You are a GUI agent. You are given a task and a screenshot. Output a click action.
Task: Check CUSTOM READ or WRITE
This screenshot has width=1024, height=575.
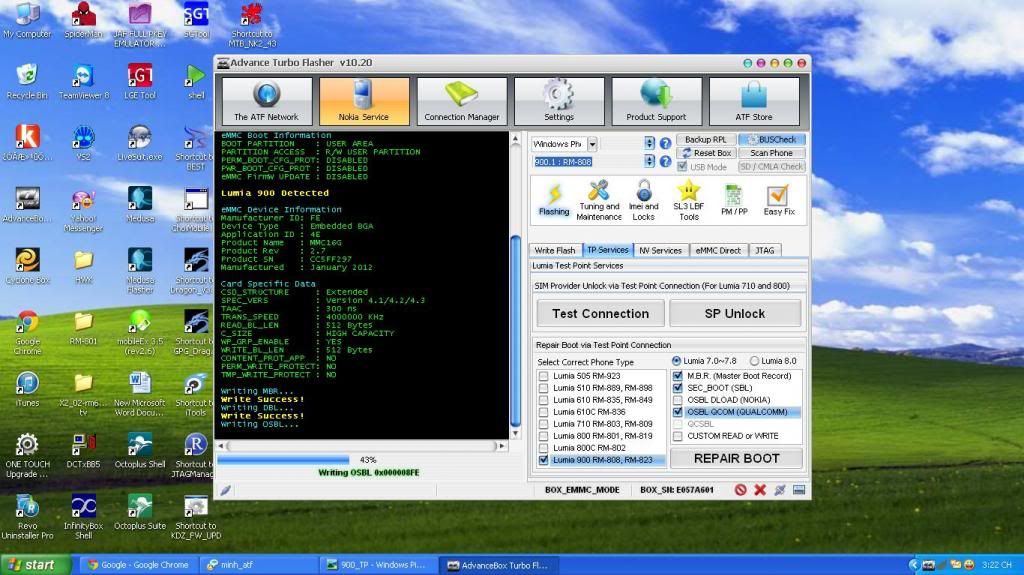(x=678, y=436)
